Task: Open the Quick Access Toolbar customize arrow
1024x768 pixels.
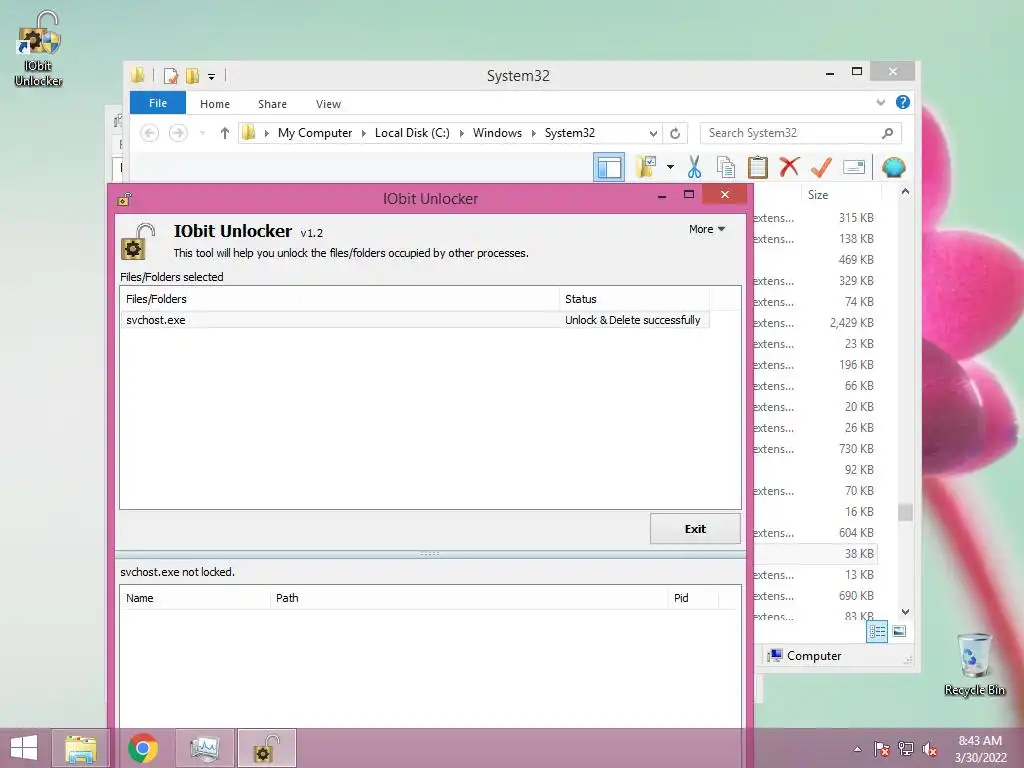Action: [x=212, y=76]
